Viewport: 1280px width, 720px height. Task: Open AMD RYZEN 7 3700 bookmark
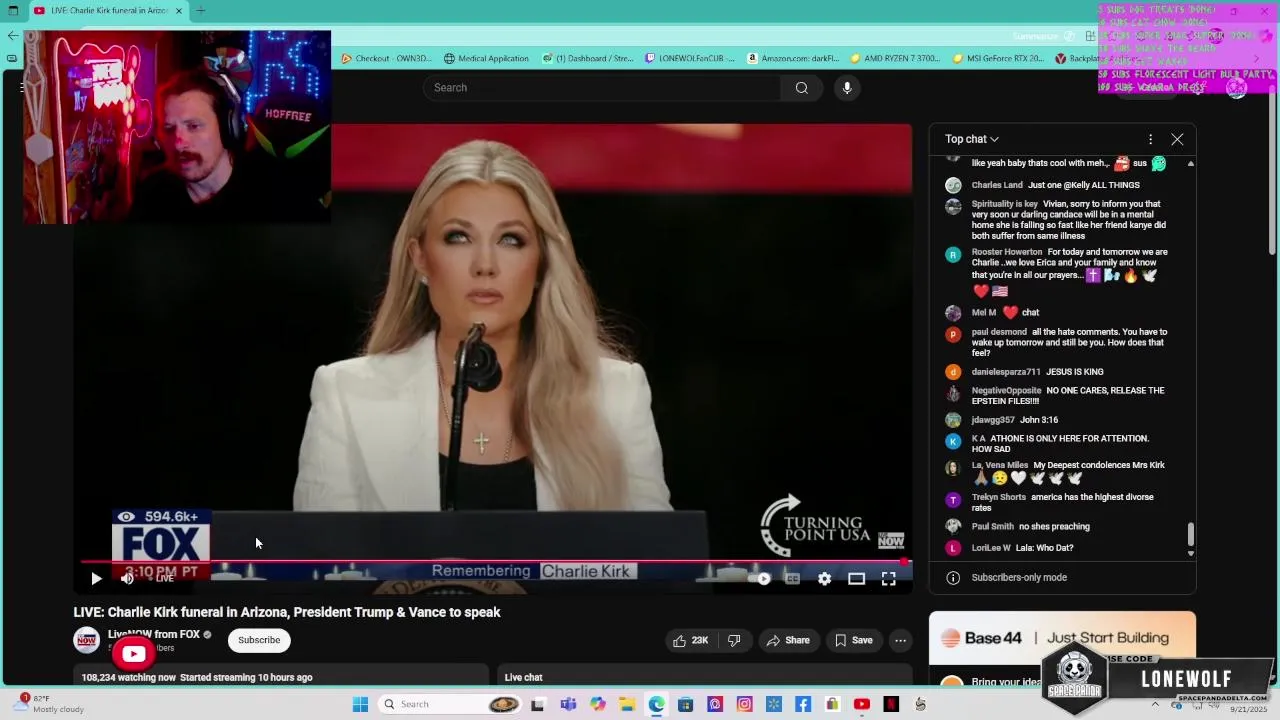896,58
